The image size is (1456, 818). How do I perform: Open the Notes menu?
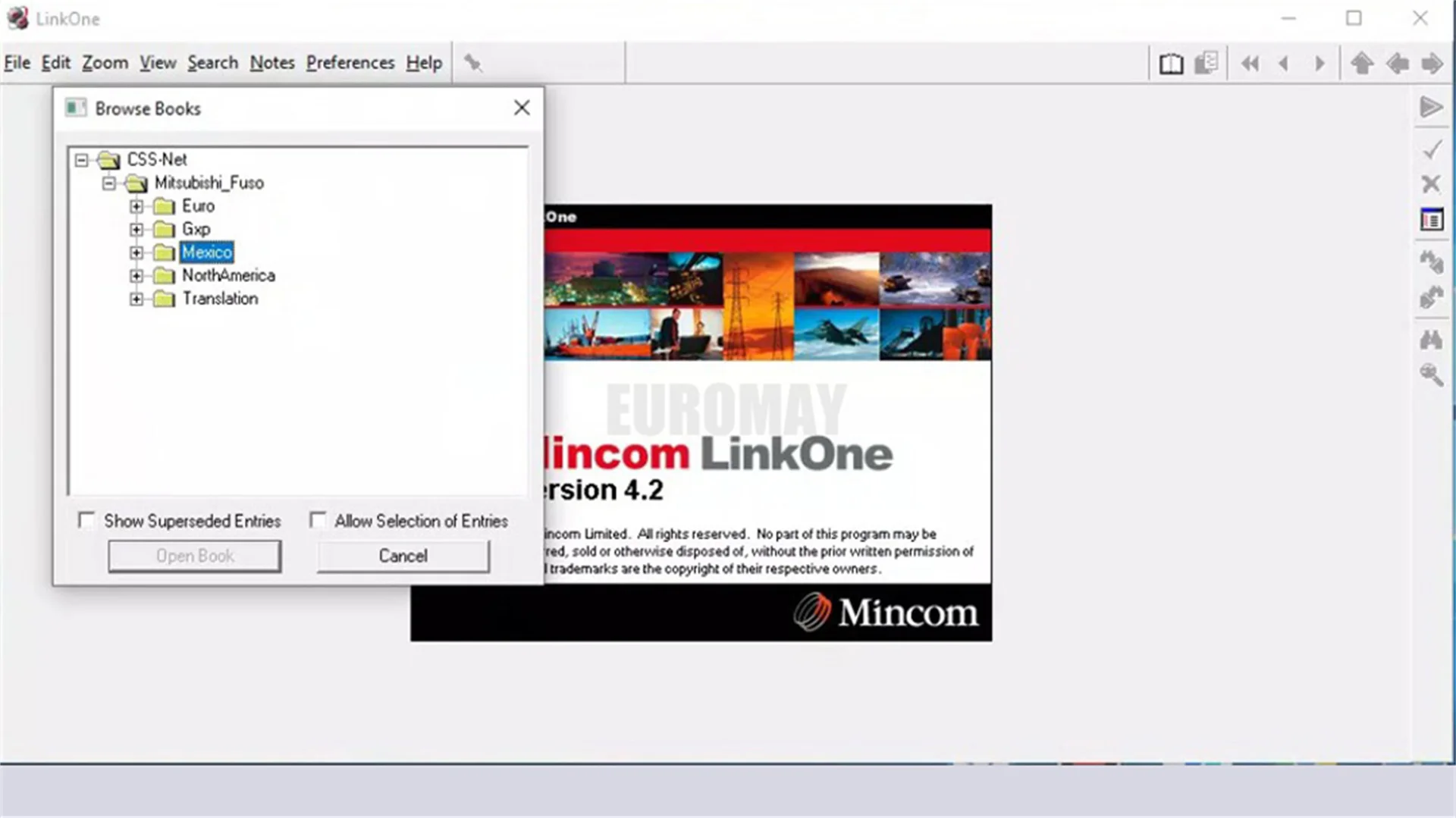coord(272,63)
